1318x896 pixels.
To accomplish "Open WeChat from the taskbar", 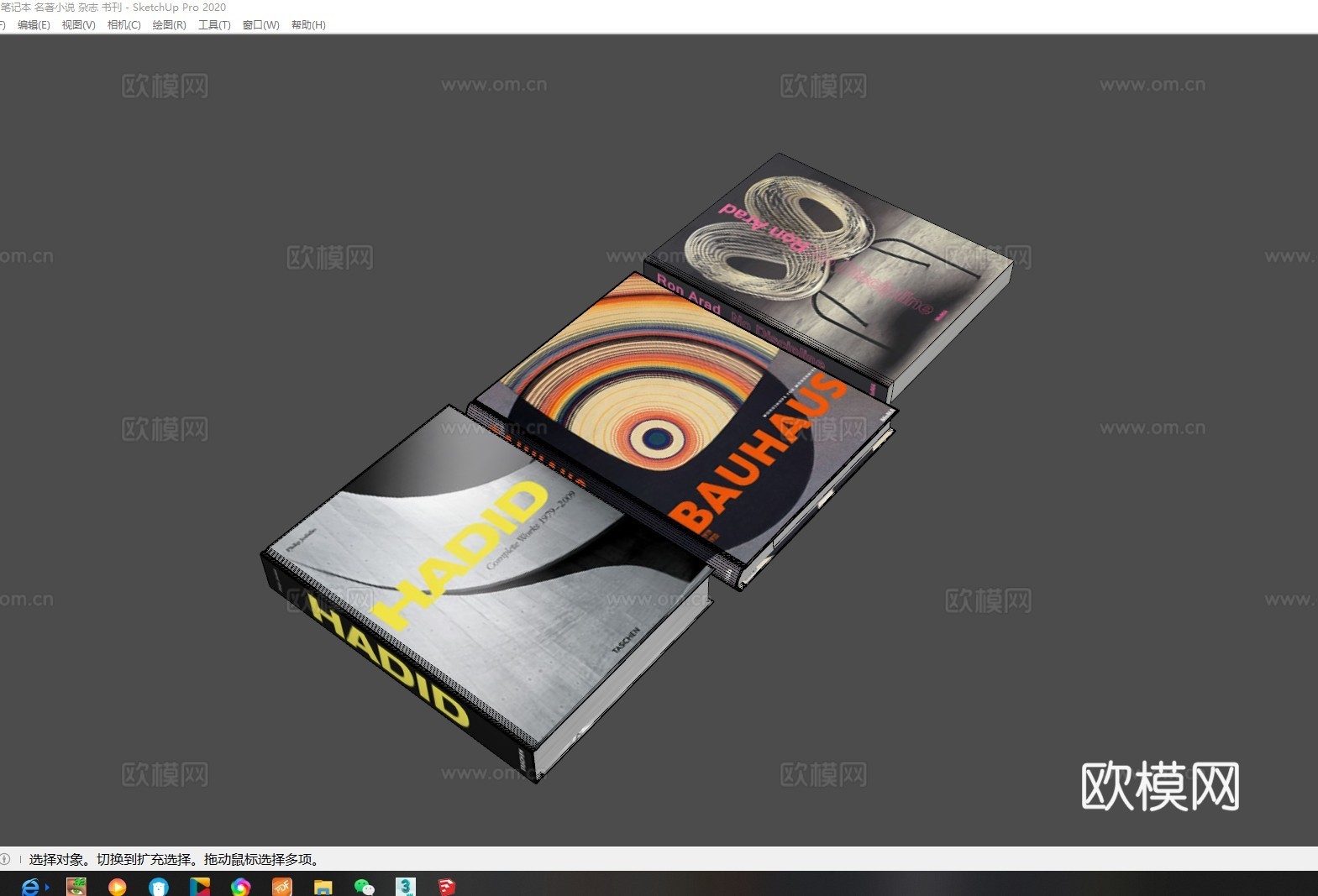I will [x=364, y=887].
